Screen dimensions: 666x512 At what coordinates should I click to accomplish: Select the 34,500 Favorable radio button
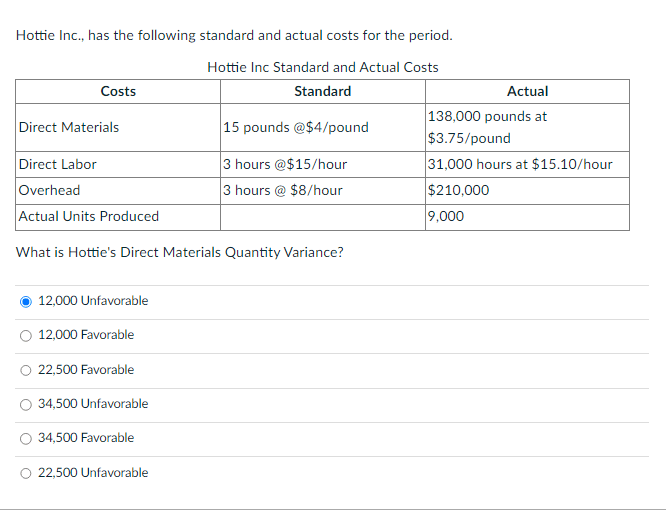pyautogui.click(x=26, y=438)
